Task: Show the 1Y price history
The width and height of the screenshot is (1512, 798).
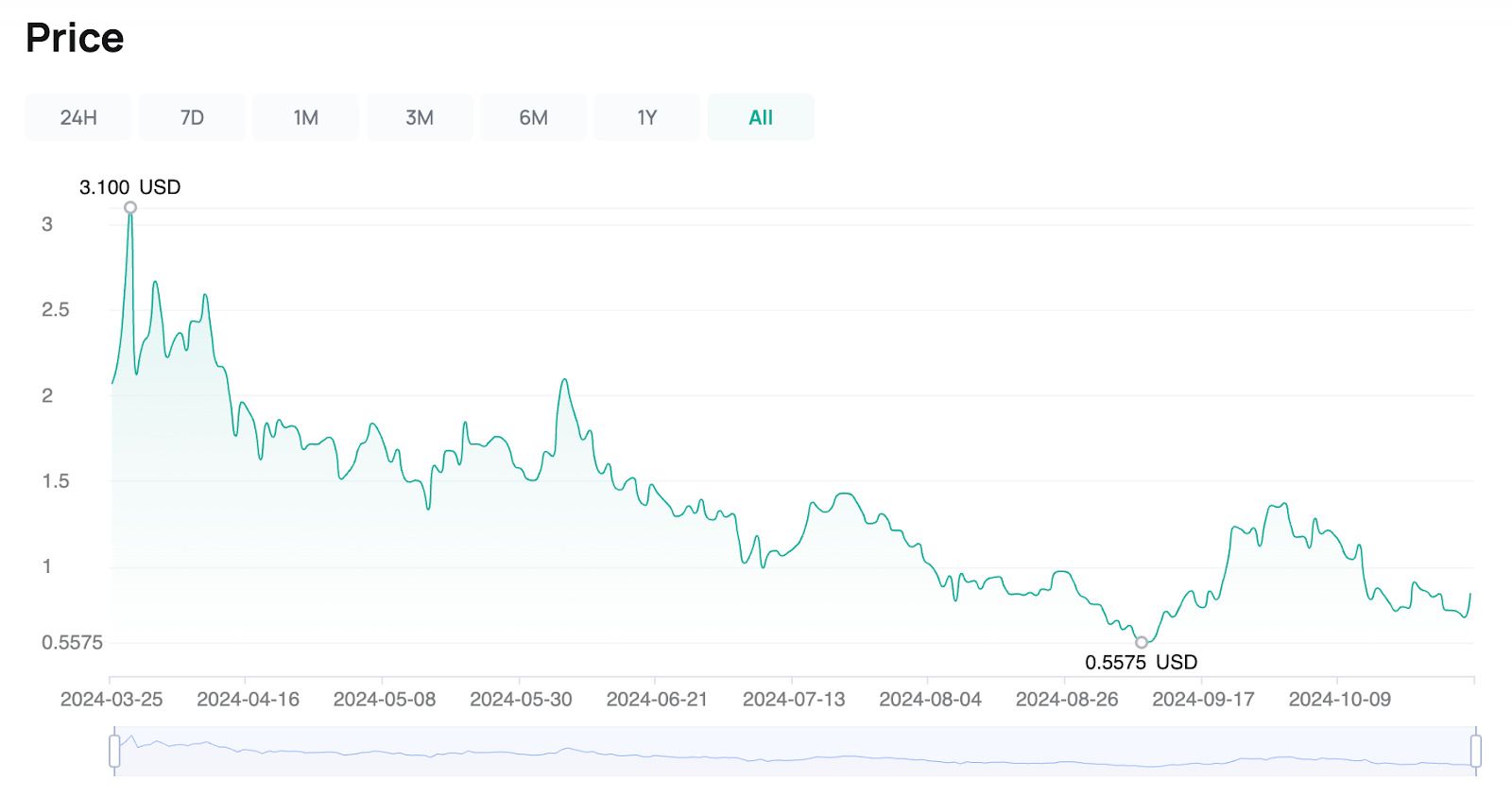Action: point(646,117)
